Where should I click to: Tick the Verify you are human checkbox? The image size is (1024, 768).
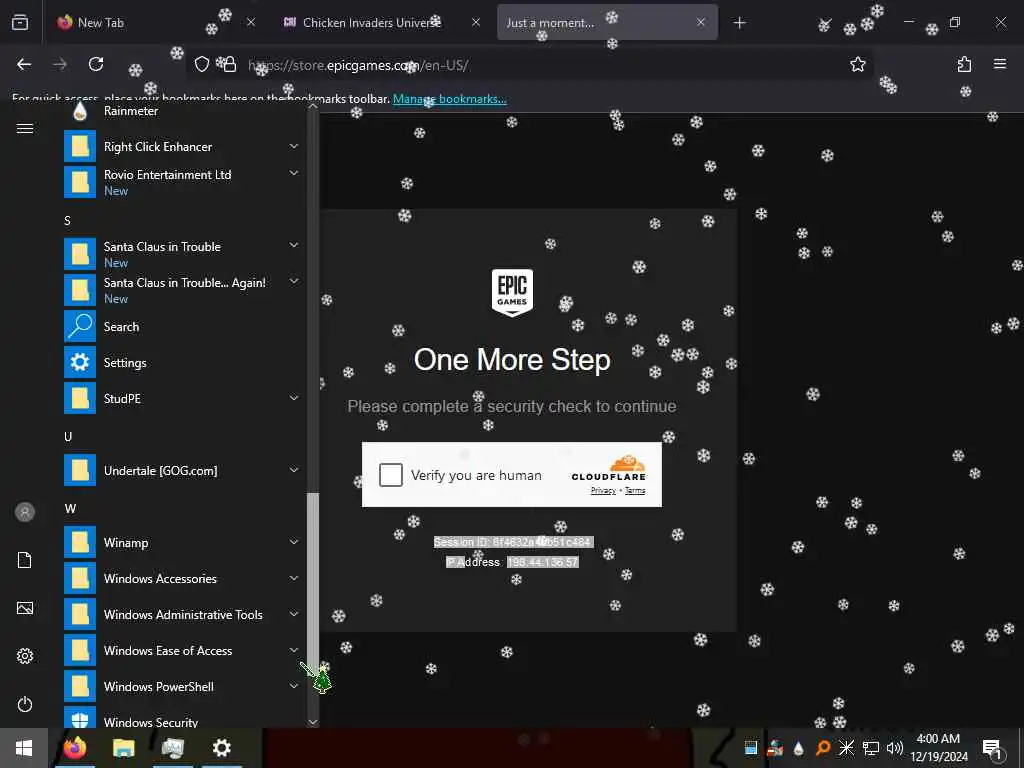click(x=391, y=475)
